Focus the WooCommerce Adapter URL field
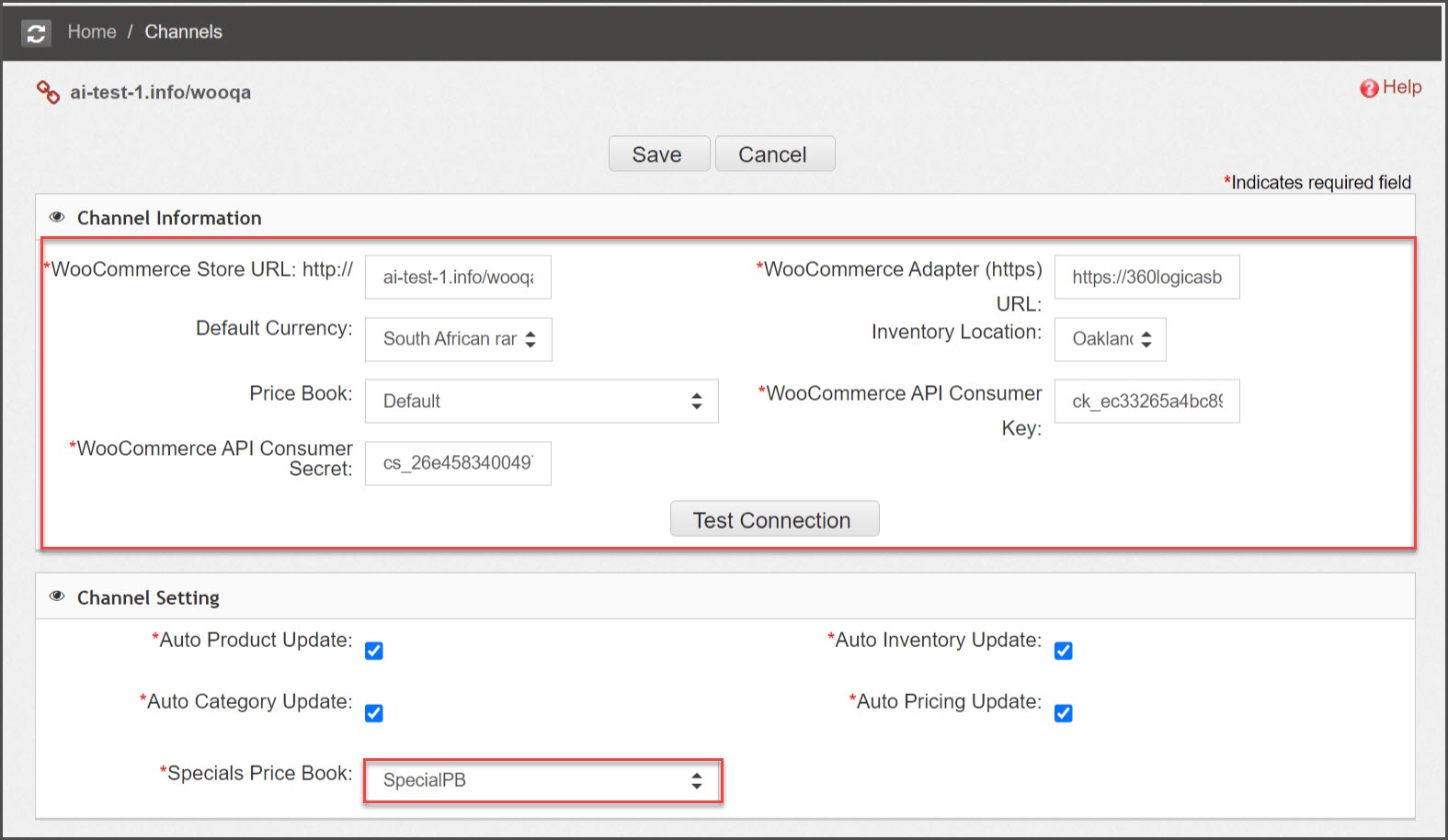This screenshot has height=840, width=1448. coord(1147,277)
